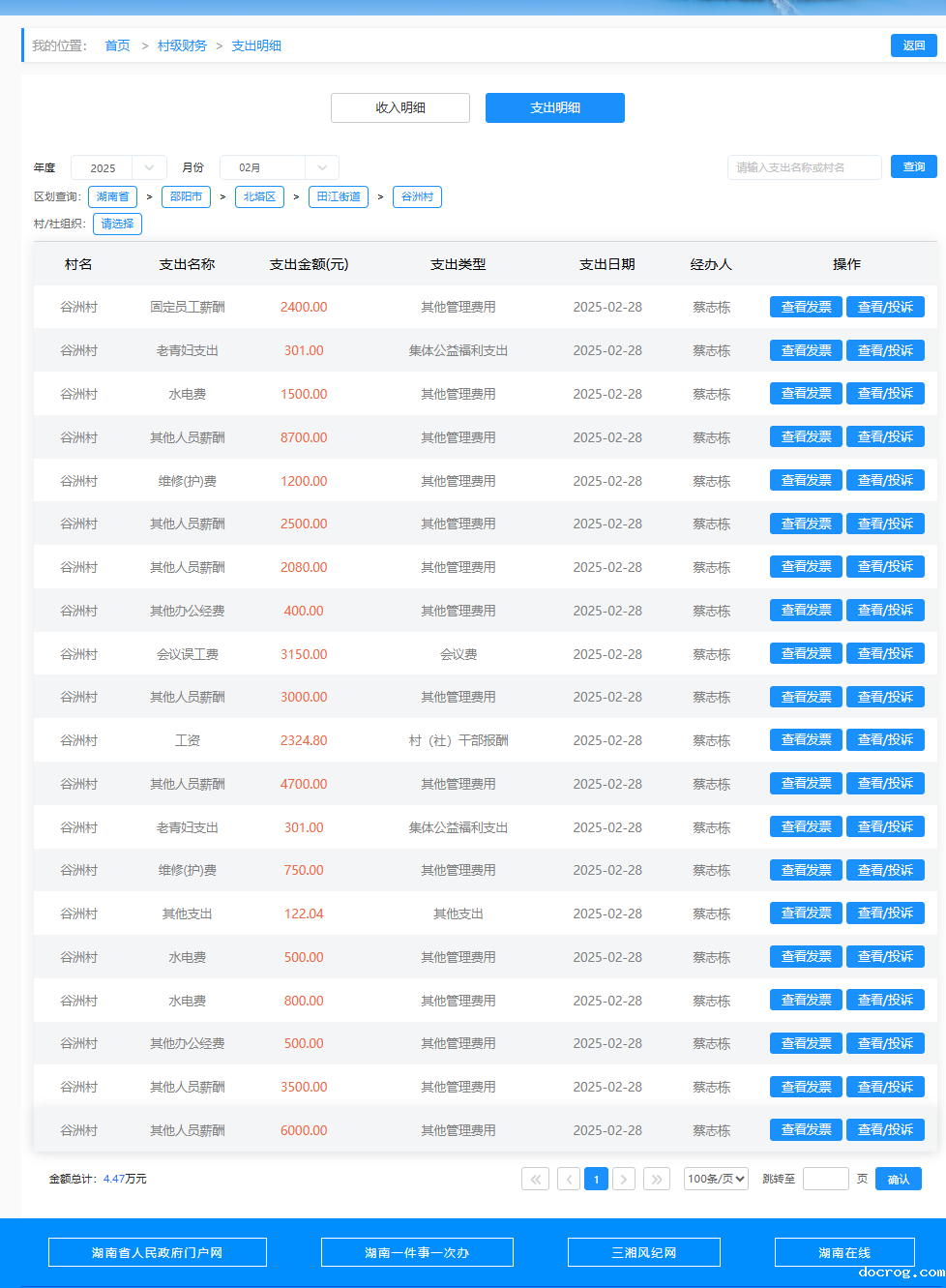Click the 返回 button
Screen dimensions: 946x1288
tap(913, 45)
